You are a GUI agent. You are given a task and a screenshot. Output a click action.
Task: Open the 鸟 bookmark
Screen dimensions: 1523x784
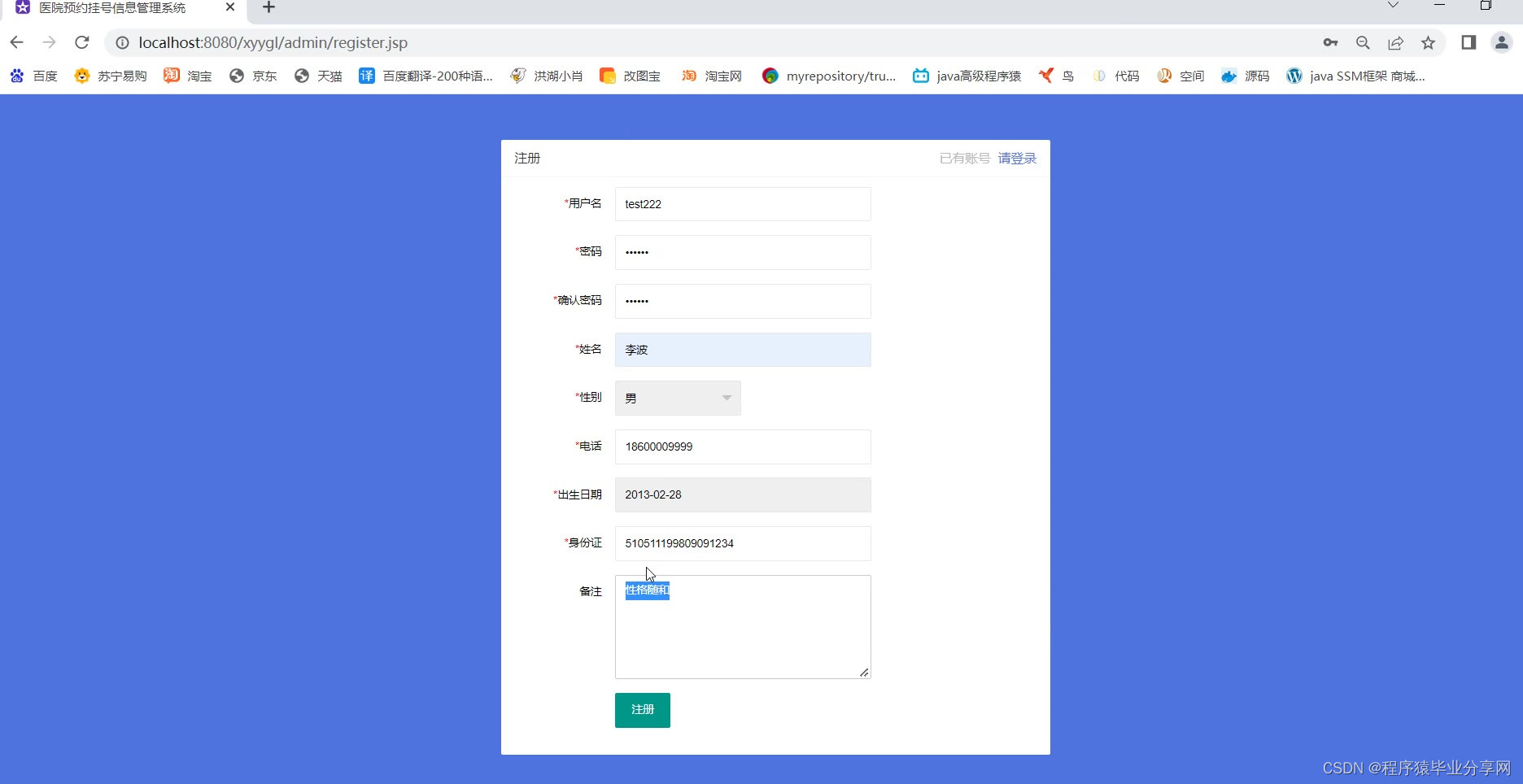1057,76
